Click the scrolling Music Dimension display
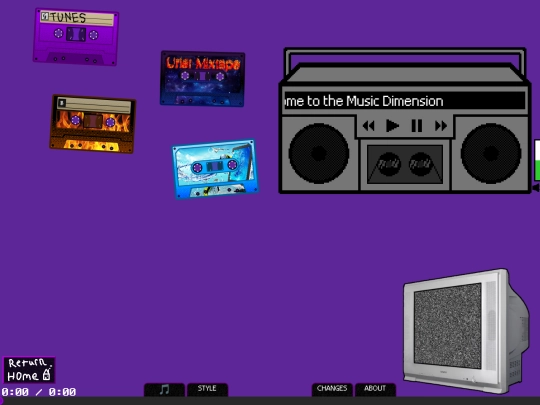The width and height of the screenshot is (540, 405). [405, 101]
